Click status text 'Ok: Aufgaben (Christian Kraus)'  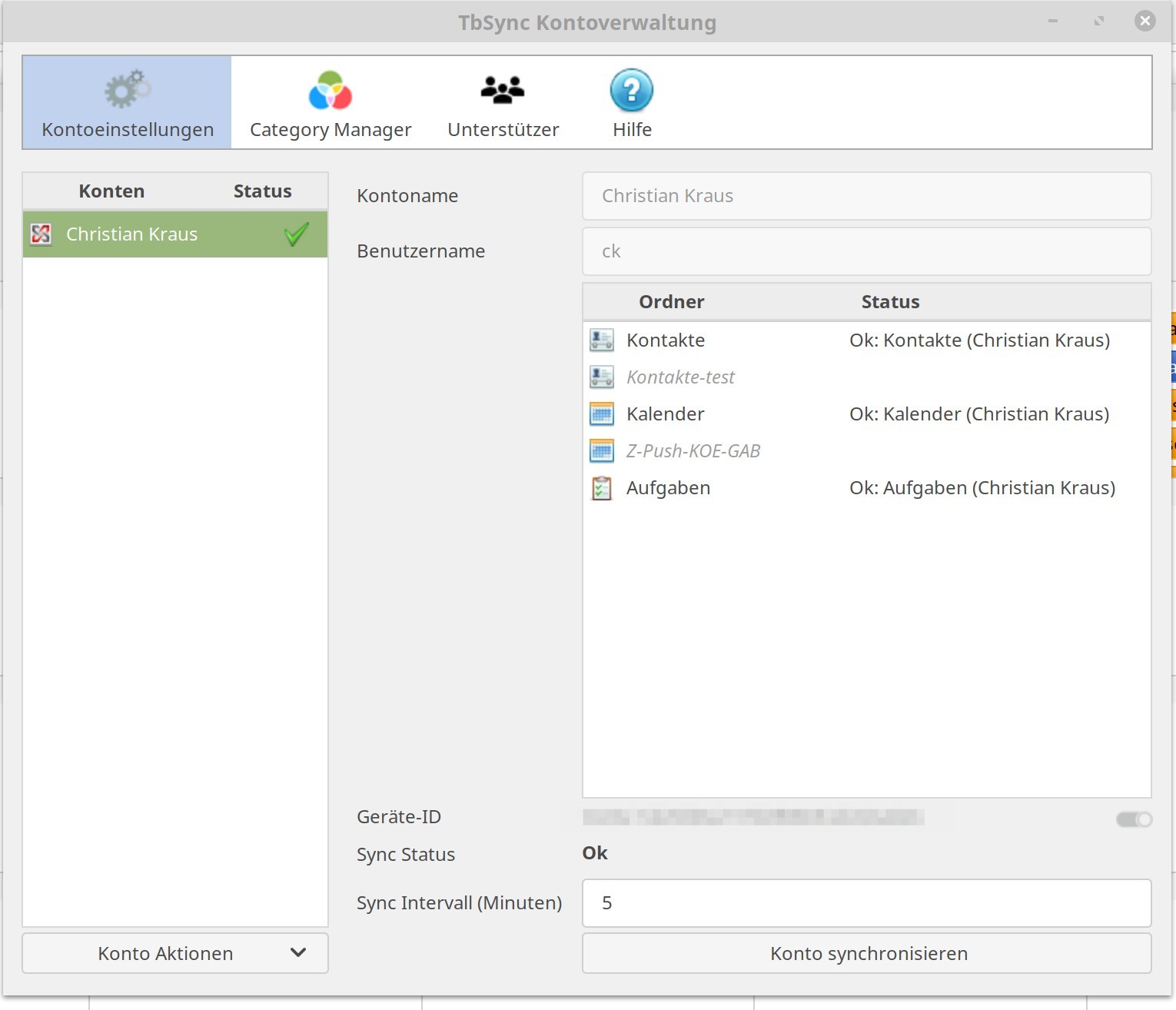pyautogui.click(x=982, y=488)
